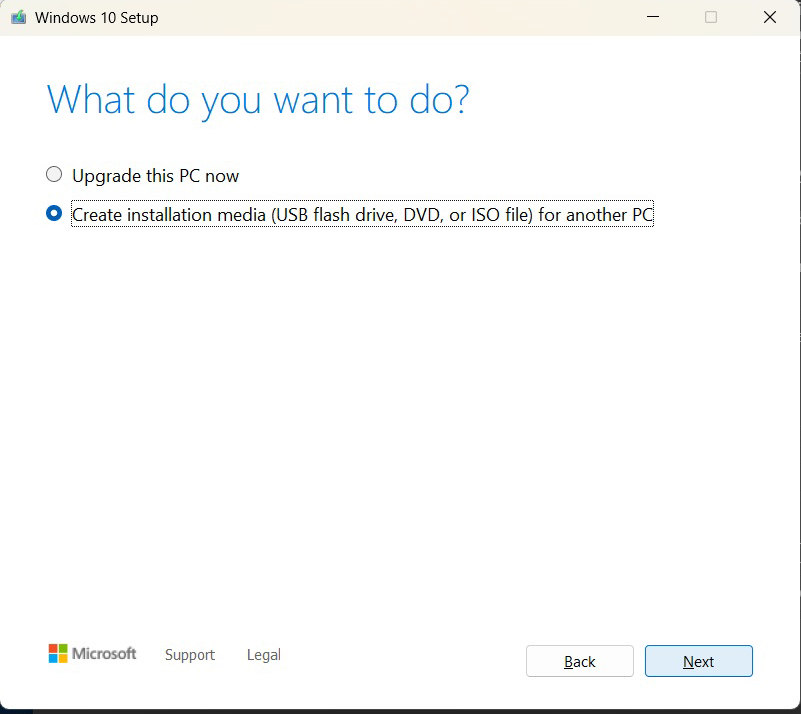Screen dimensions: 801x714
Task: Click the Microsoft logo in the footer
Action: 92,653
